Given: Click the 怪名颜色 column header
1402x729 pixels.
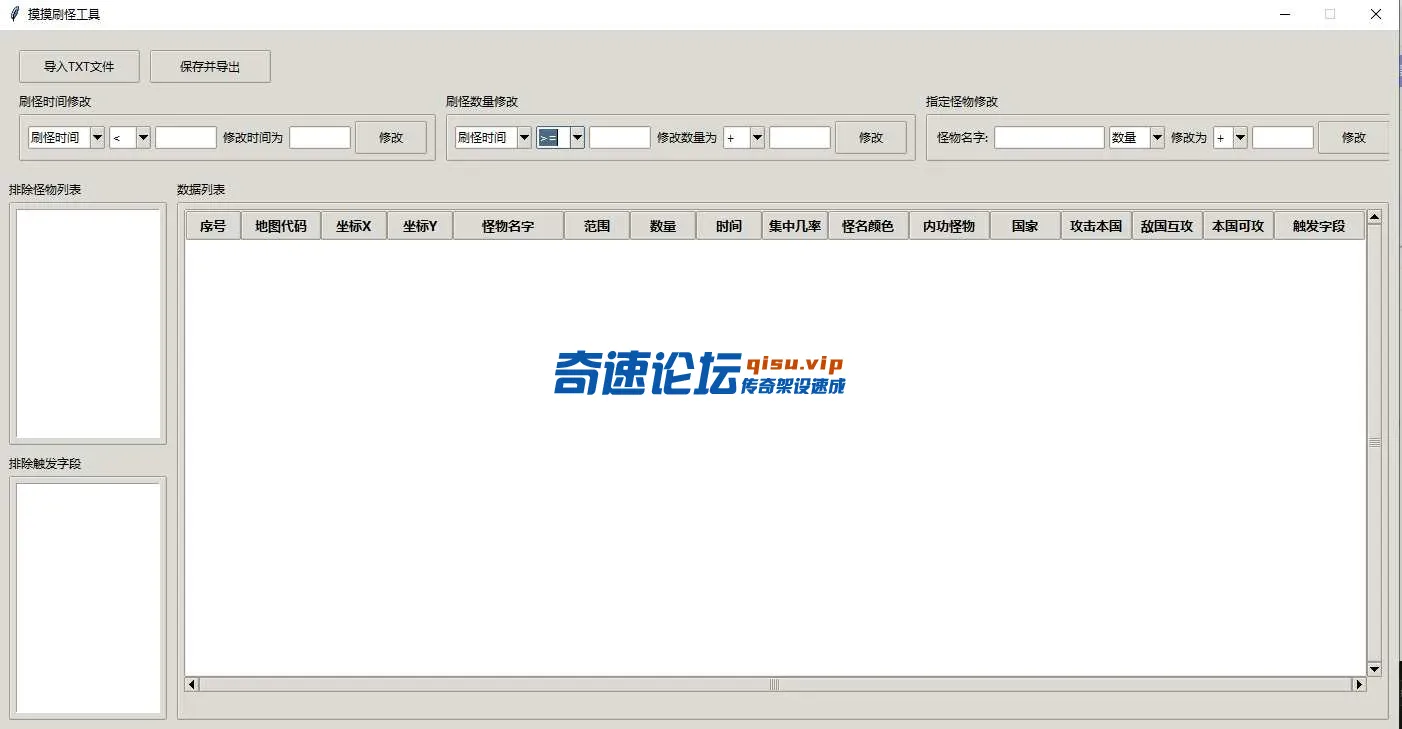Looking at the screenshot, I should [x=868, y=226].
